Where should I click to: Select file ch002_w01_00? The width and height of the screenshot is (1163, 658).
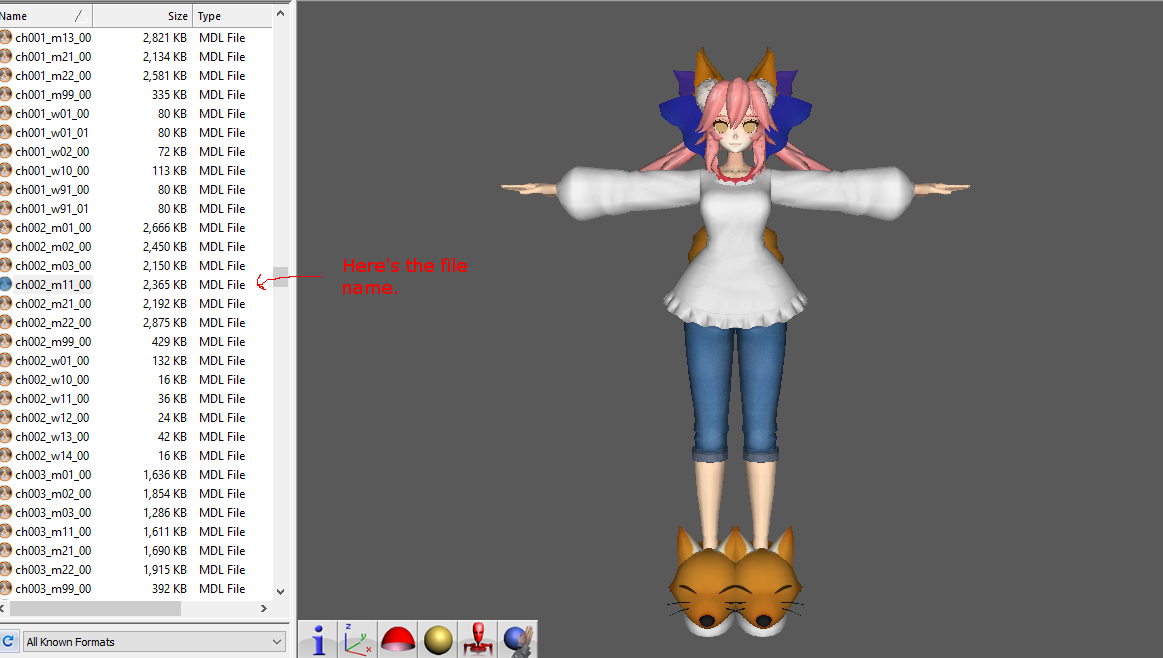coord(52,361)
